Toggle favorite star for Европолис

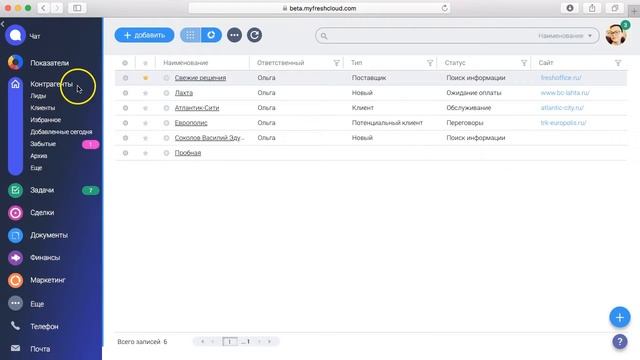(145, 123)
